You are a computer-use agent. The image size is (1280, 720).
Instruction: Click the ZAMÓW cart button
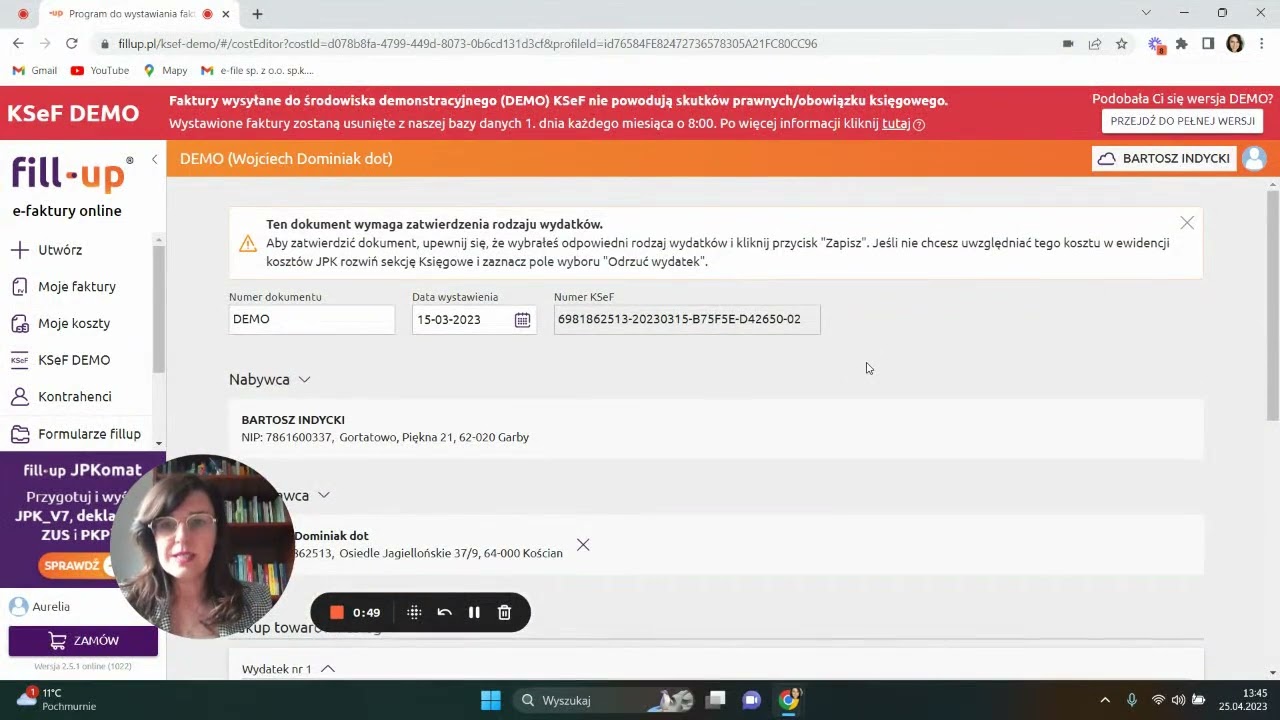[83, 641]
